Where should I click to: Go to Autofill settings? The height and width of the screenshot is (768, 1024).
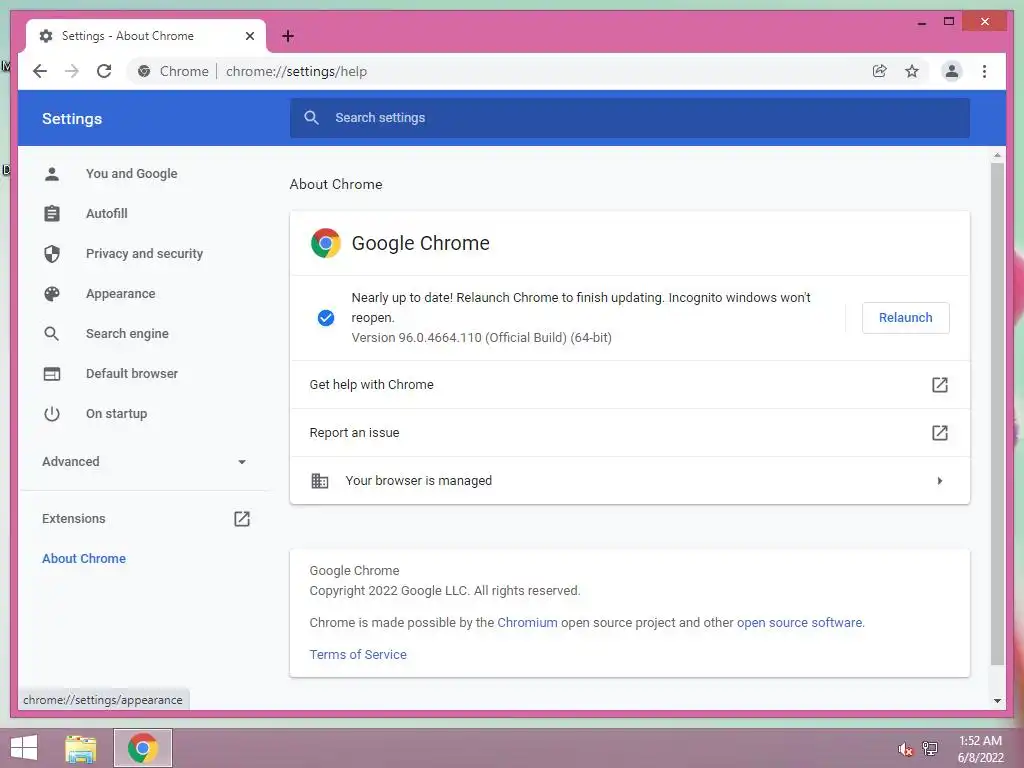(106, 214)
